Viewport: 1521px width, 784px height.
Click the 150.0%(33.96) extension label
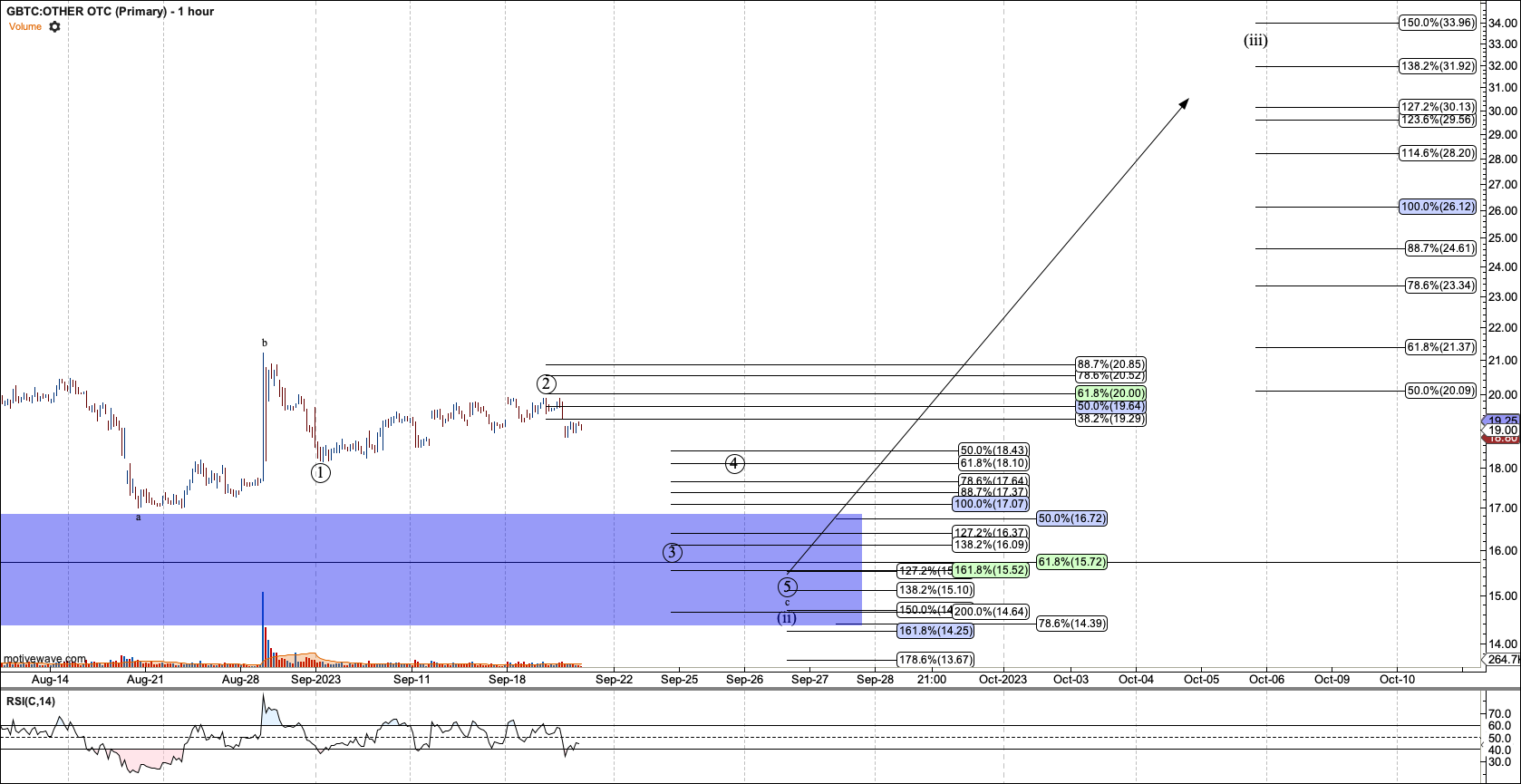(1438, 23)
